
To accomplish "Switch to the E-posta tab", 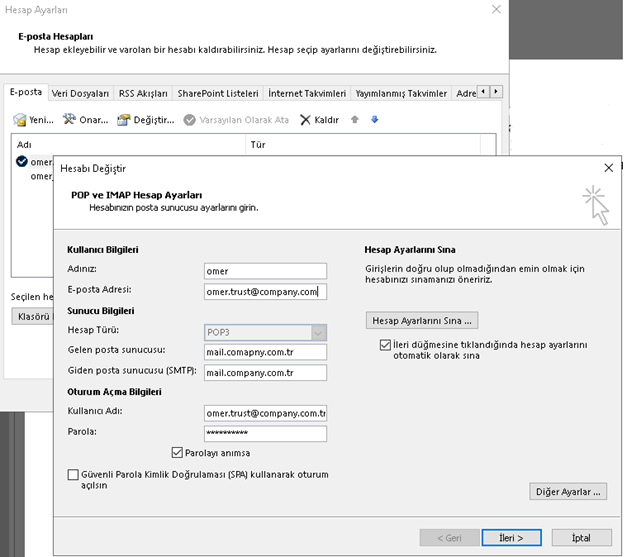I will pyautogui.click(x=26, y=92).
